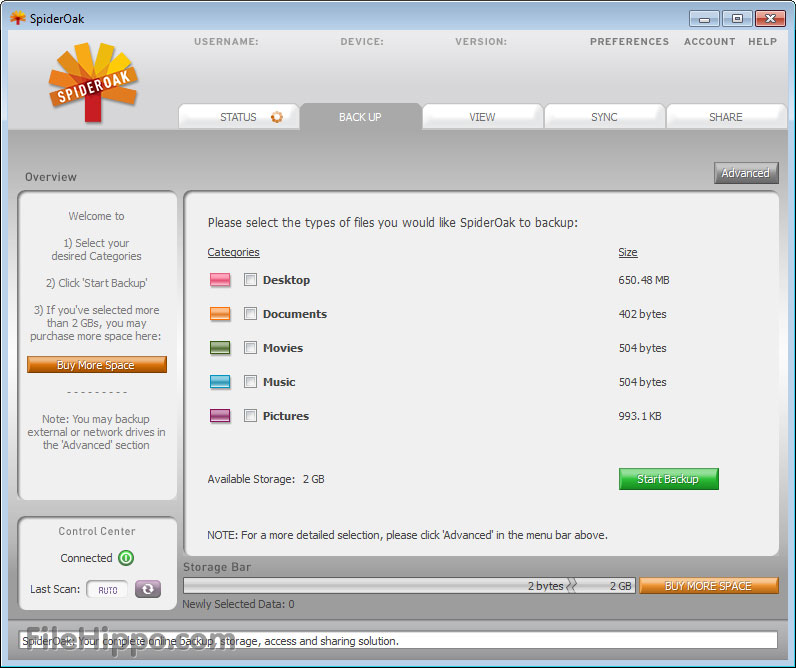Click the purple rescan refresh icon
The height and width of the screenshot is (668, 796).
pyautogui.click(x=148, y=589)
